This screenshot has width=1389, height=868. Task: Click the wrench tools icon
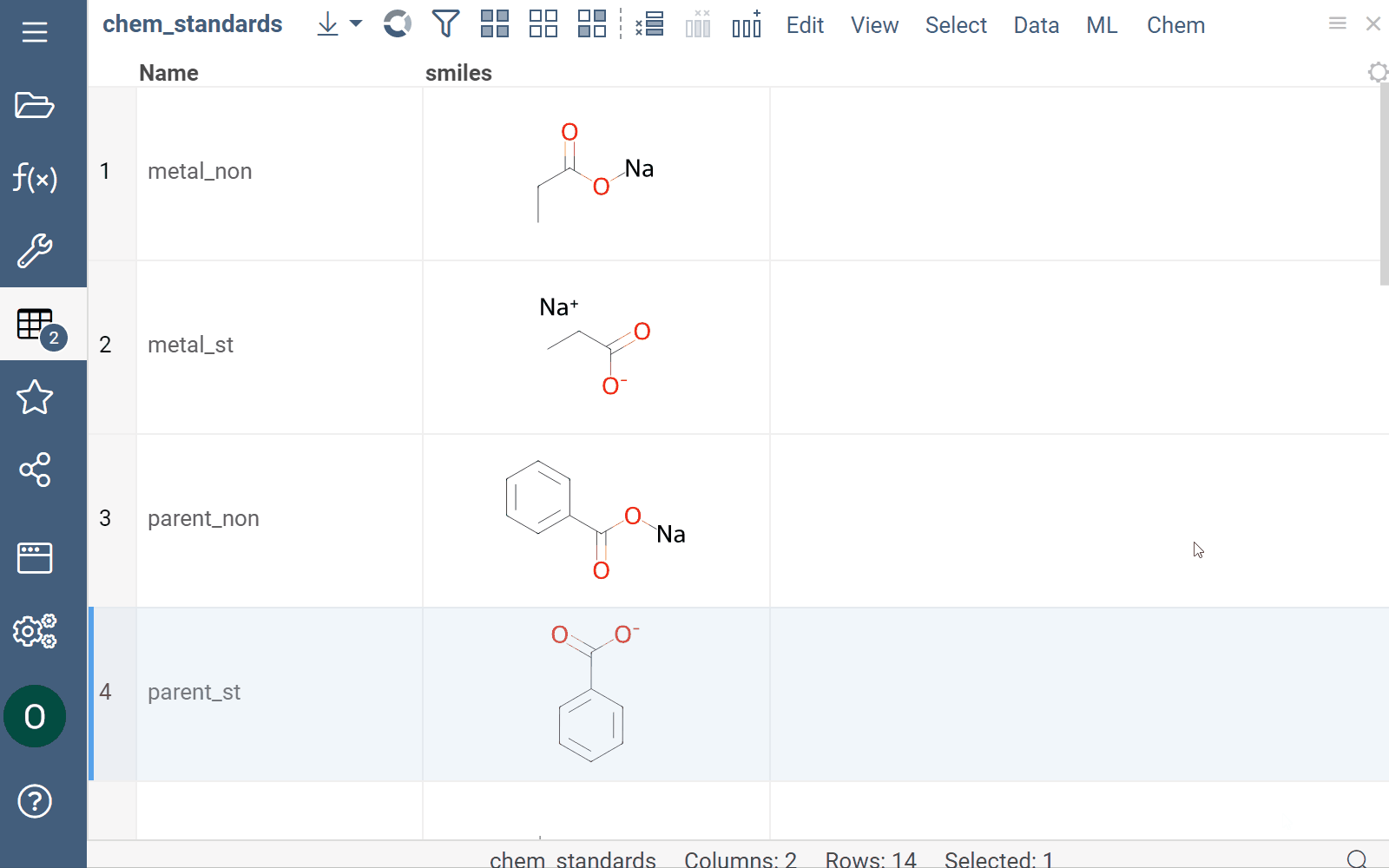tap(35, 251)
